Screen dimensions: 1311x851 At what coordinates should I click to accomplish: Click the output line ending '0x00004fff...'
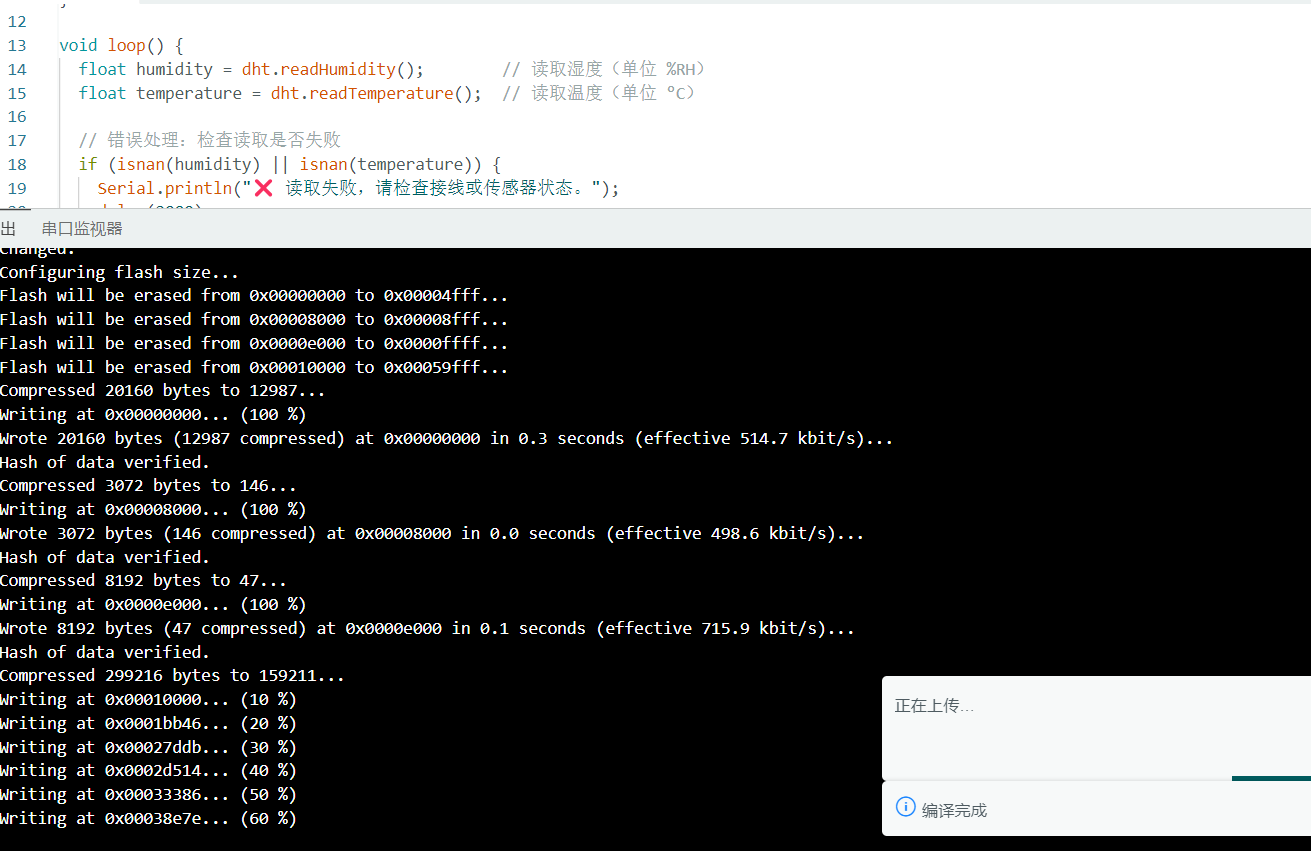coord(254,296)
